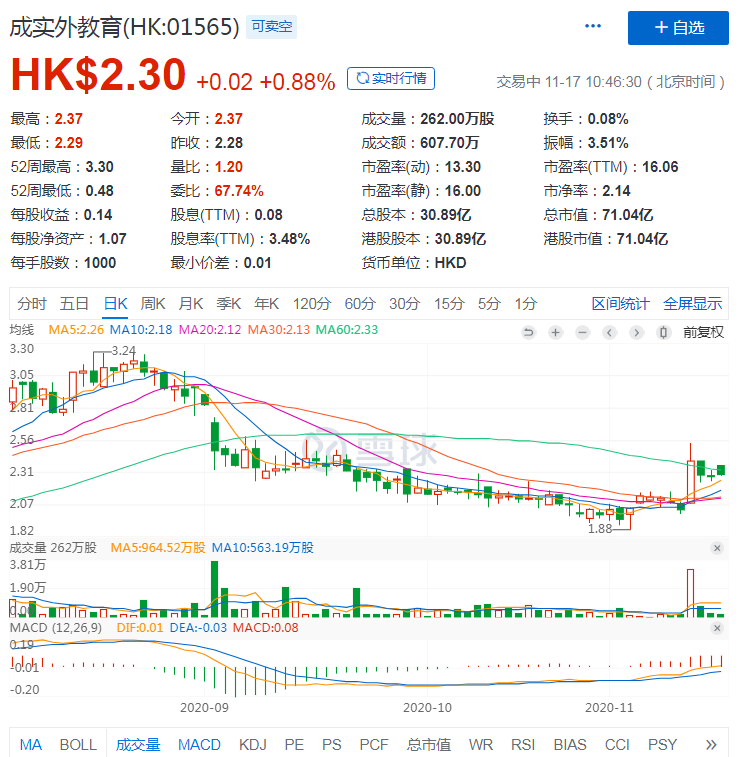The height and width of the screenshot is (757, 738).
Task: Toggle the PSY indicator
Action: [x=662, y=744]
